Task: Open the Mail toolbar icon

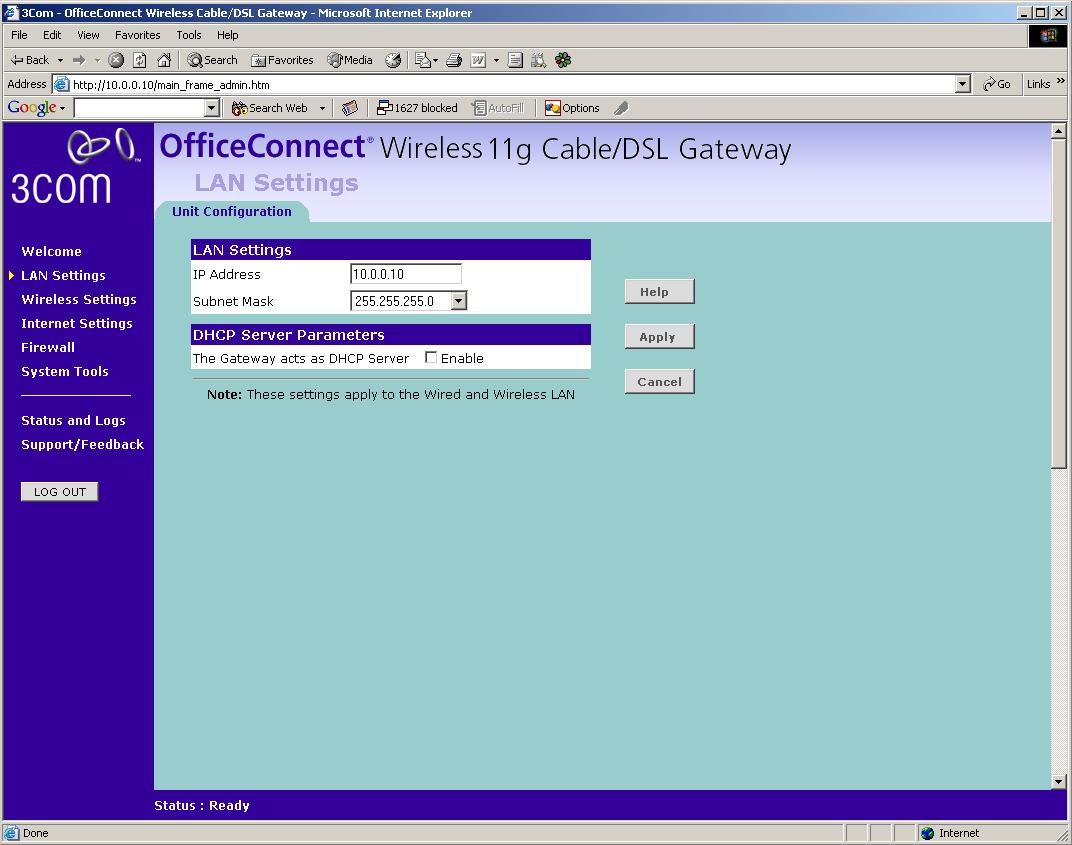Action: point(423,60)
